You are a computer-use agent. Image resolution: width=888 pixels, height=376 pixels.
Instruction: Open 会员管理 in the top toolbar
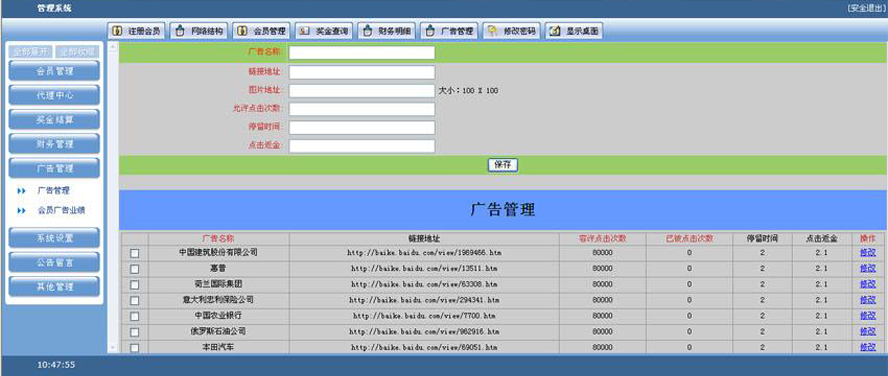coord(262,31)
